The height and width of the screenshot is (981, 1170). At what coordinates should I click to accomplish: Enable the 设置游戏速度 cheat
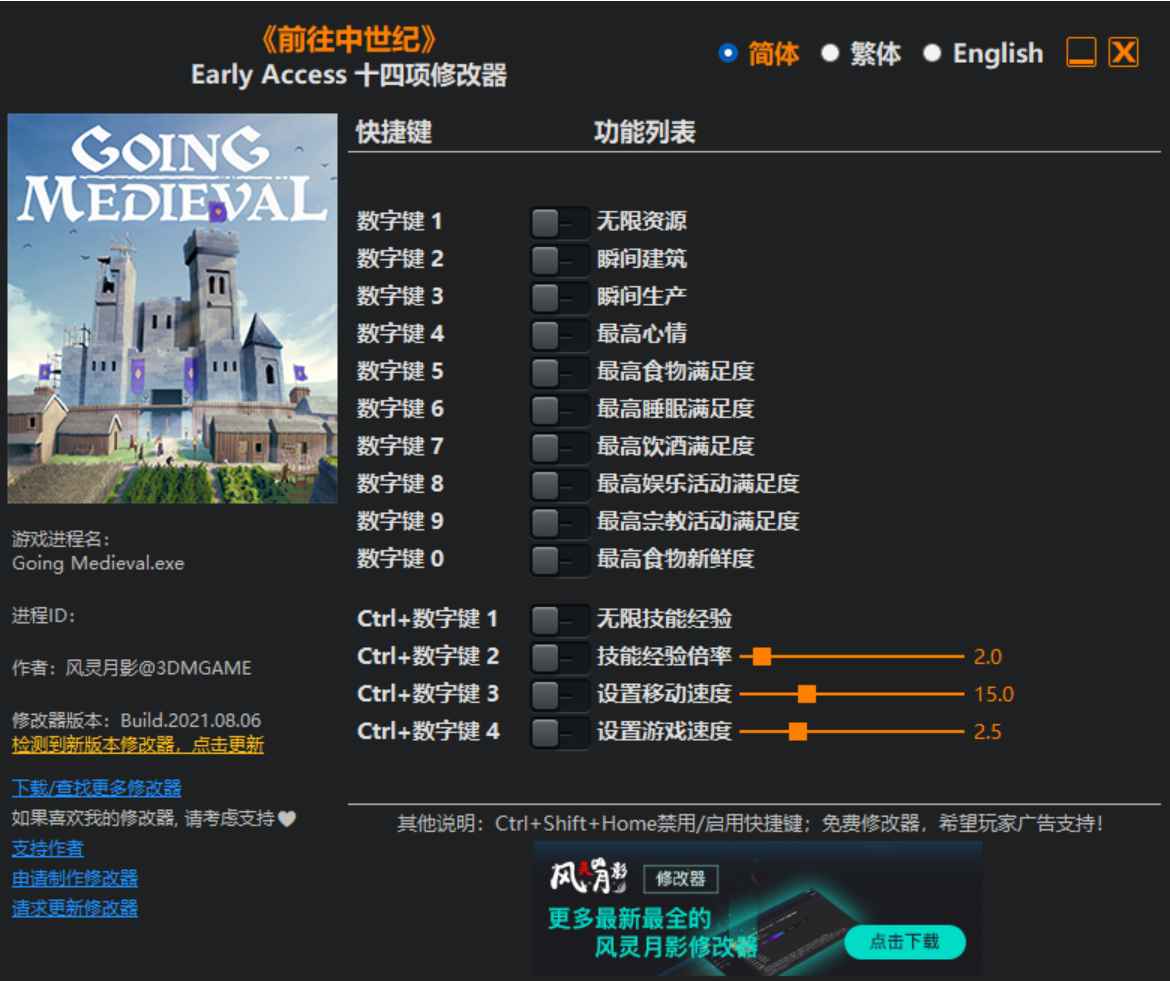point(558,731)
